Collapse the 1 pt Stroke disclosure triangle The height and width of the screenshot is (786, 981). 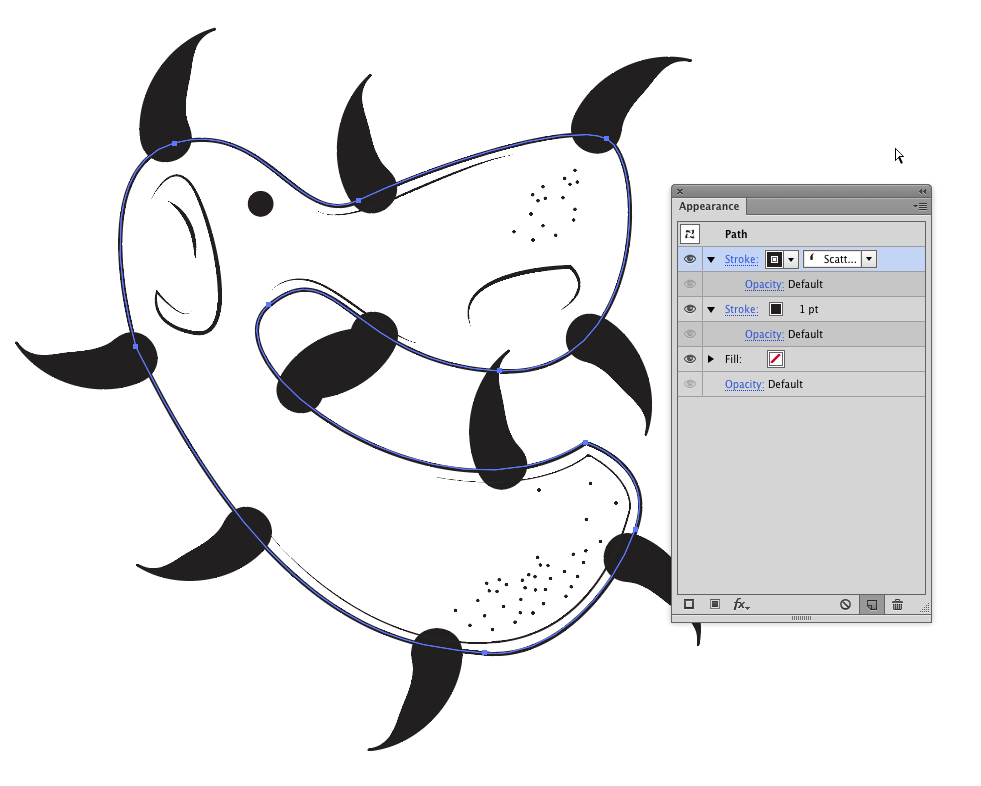711,309
